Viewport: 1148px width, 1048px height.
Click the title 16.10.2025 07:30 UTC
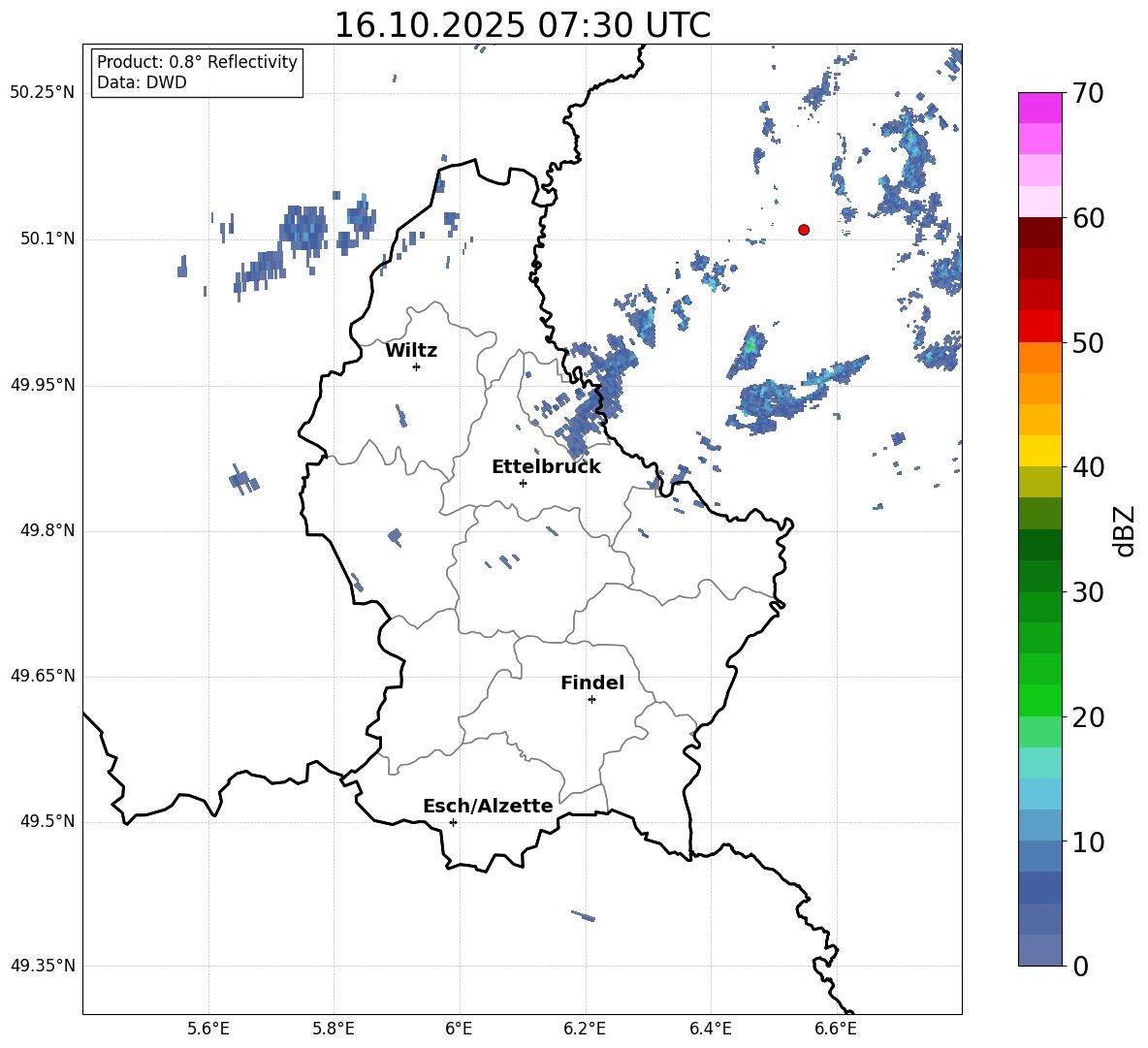pos(522,25)
